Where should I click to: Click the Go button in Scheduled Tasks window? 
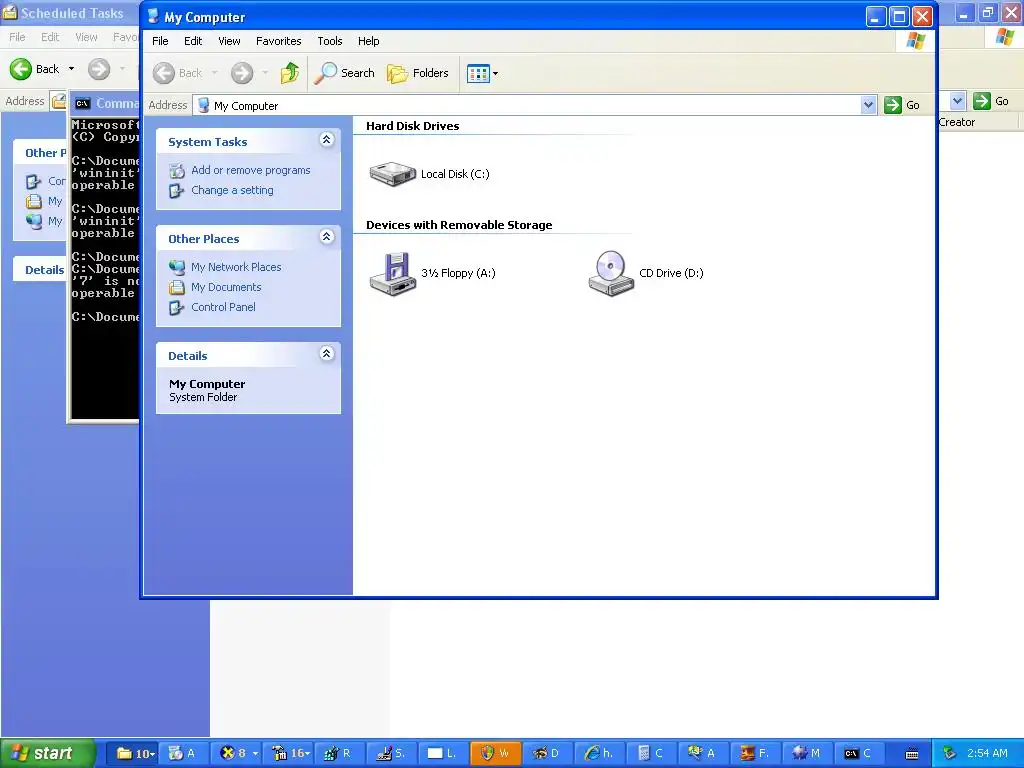coord(991,101)
